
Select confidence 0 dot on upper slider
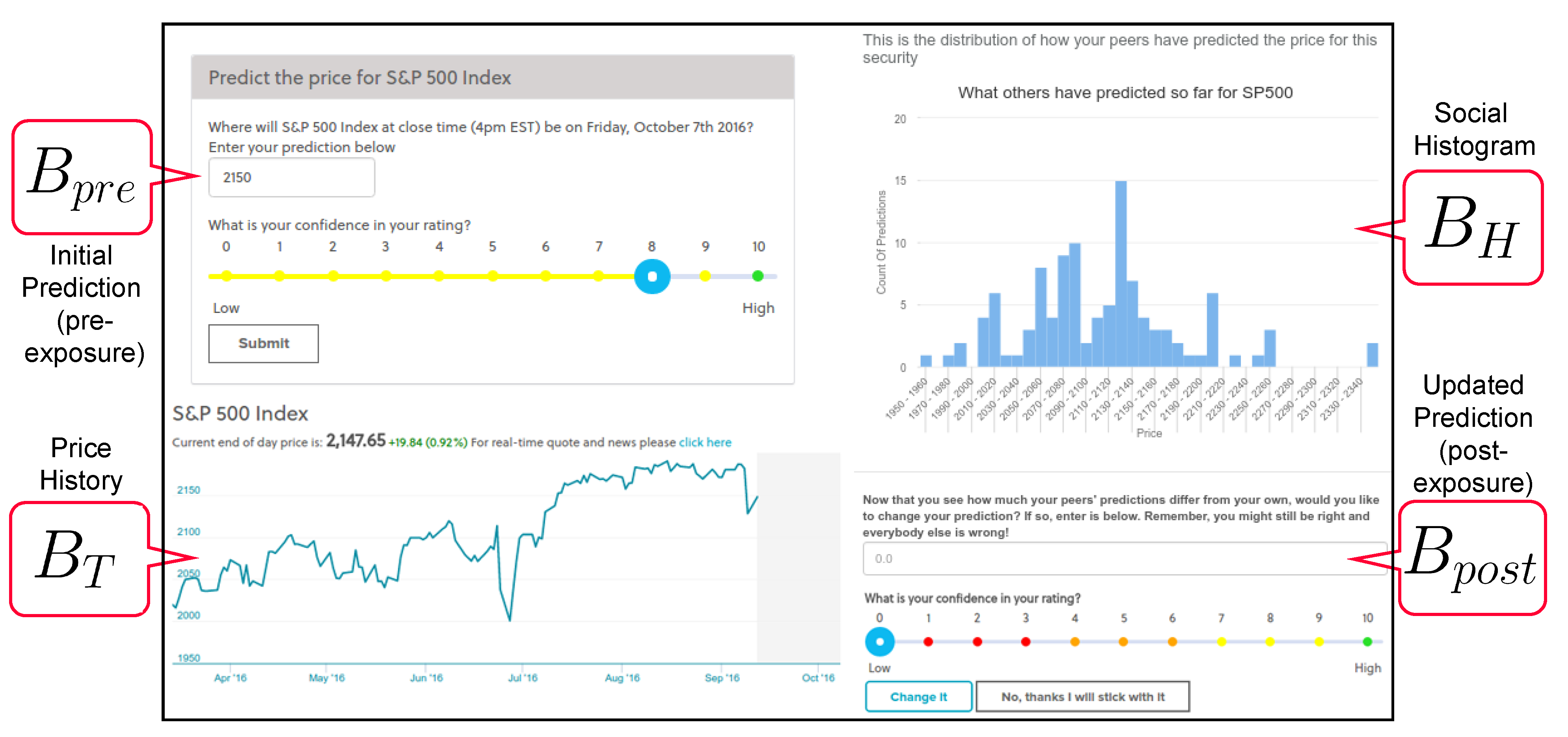(227, 276)
